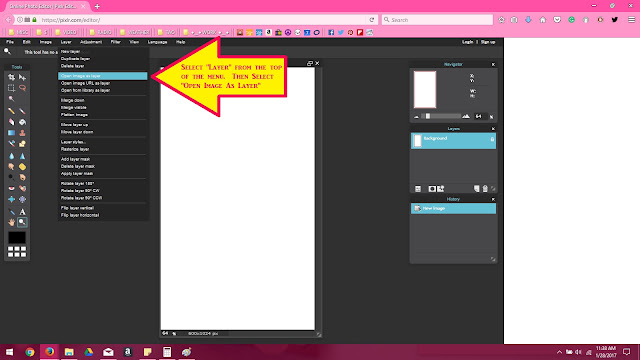Select the Background layer row

(453, 141)
